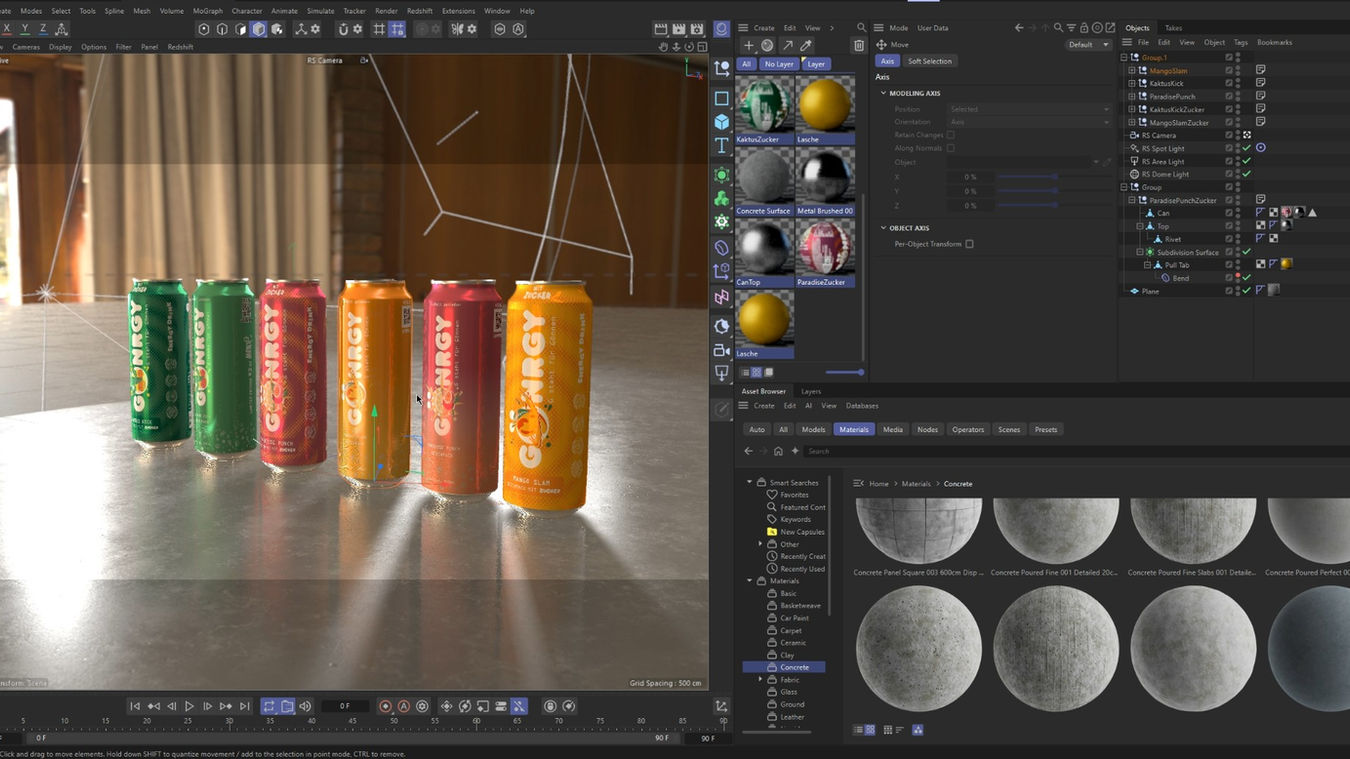Select the Cube primitive tool
1350x759 pixels.
click(x=721, y=122)
